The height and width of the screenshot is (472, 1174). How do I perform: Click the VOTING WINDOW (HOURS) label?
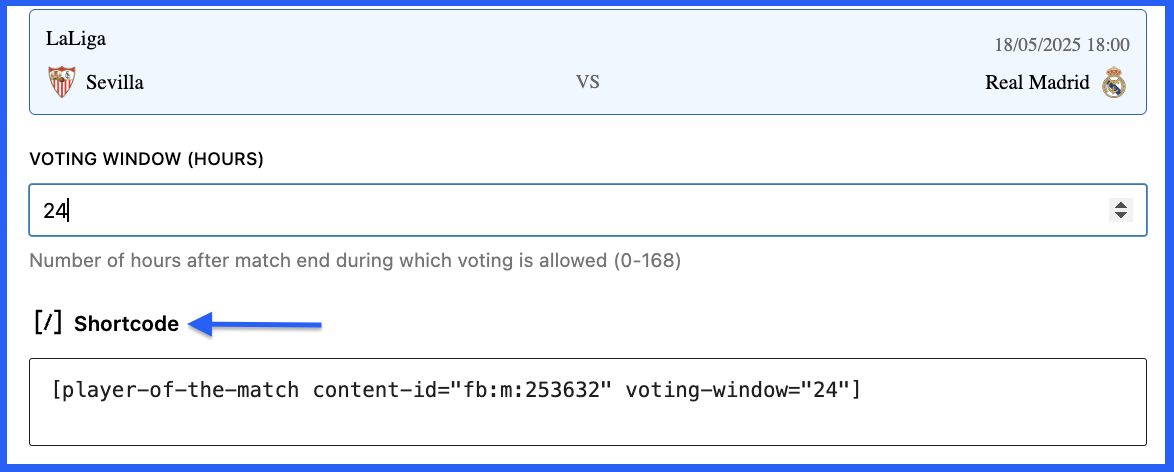tap(146, 159)
